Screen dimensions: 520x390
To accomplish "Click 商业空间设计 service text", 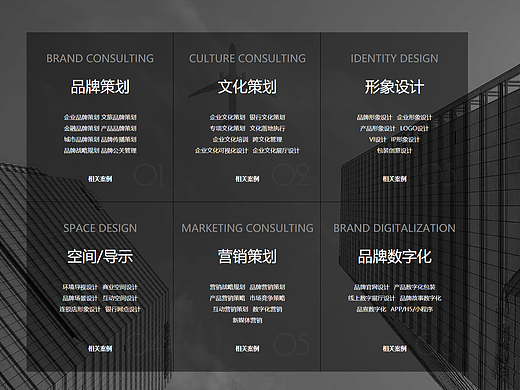I will tap(120, 287).
